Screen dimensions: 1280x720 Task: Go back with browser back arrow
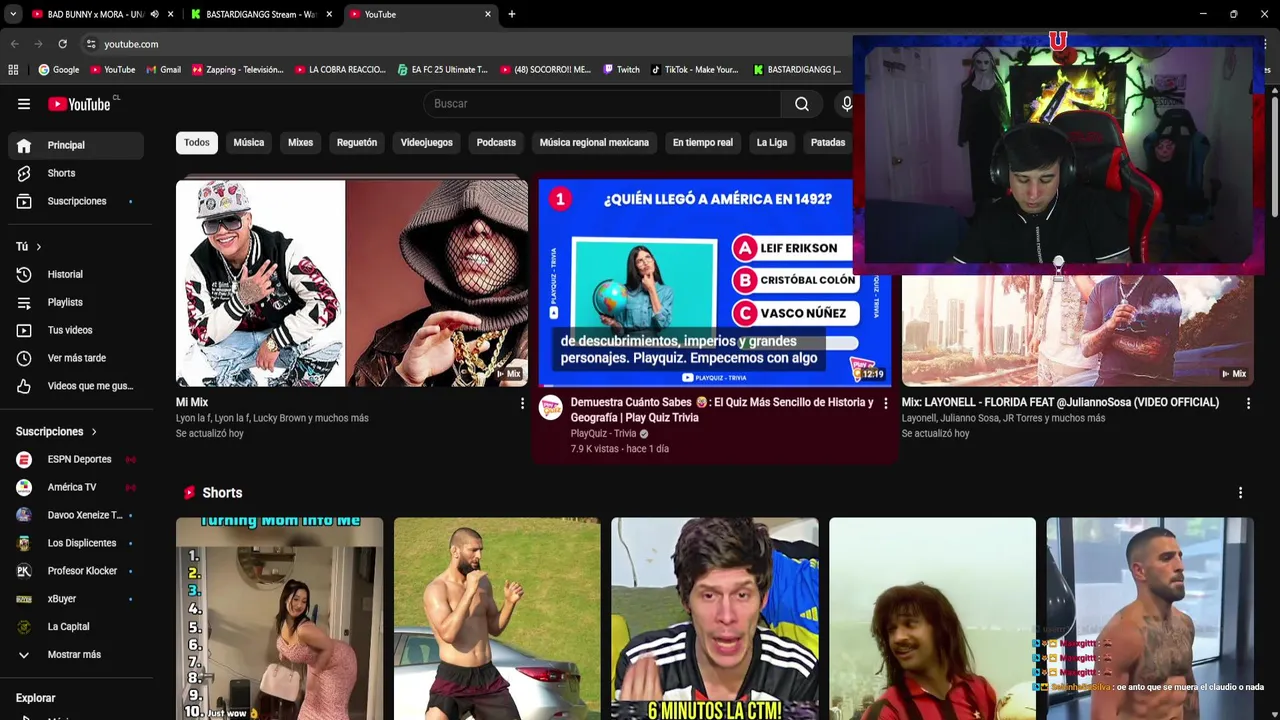point(14,44)
